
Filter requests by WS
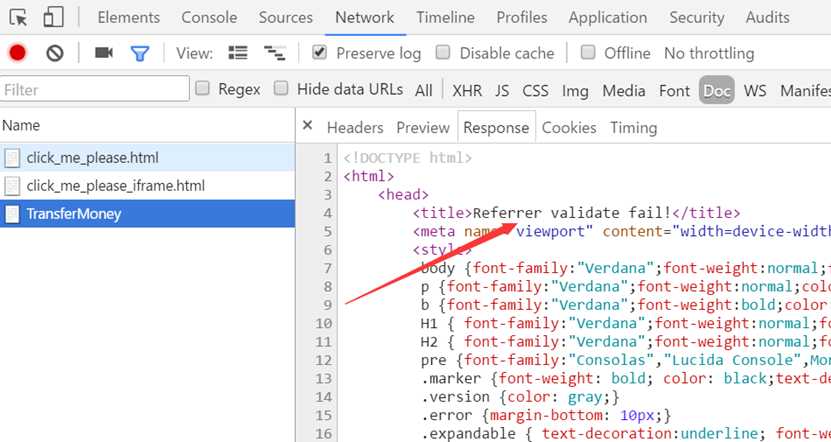point(755,91)
